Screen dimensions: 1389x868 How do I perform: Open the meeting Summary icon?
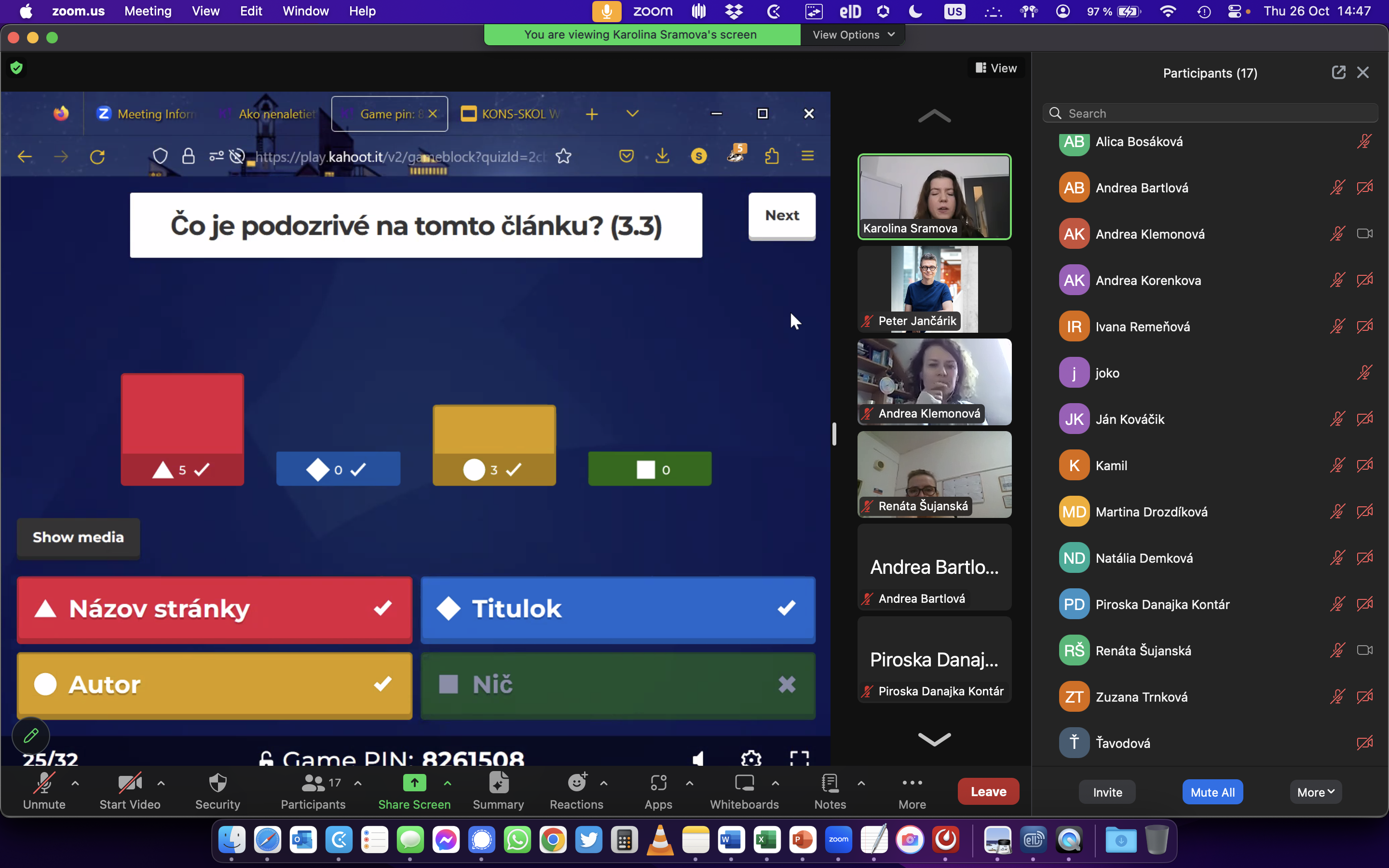(498, 783)
